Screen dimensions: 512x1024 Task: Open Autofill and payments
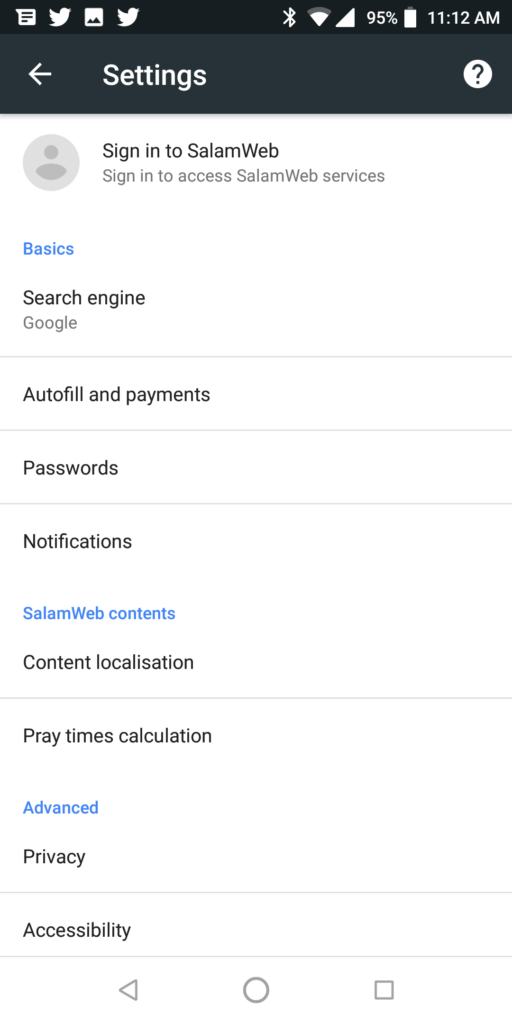point(256,394)
